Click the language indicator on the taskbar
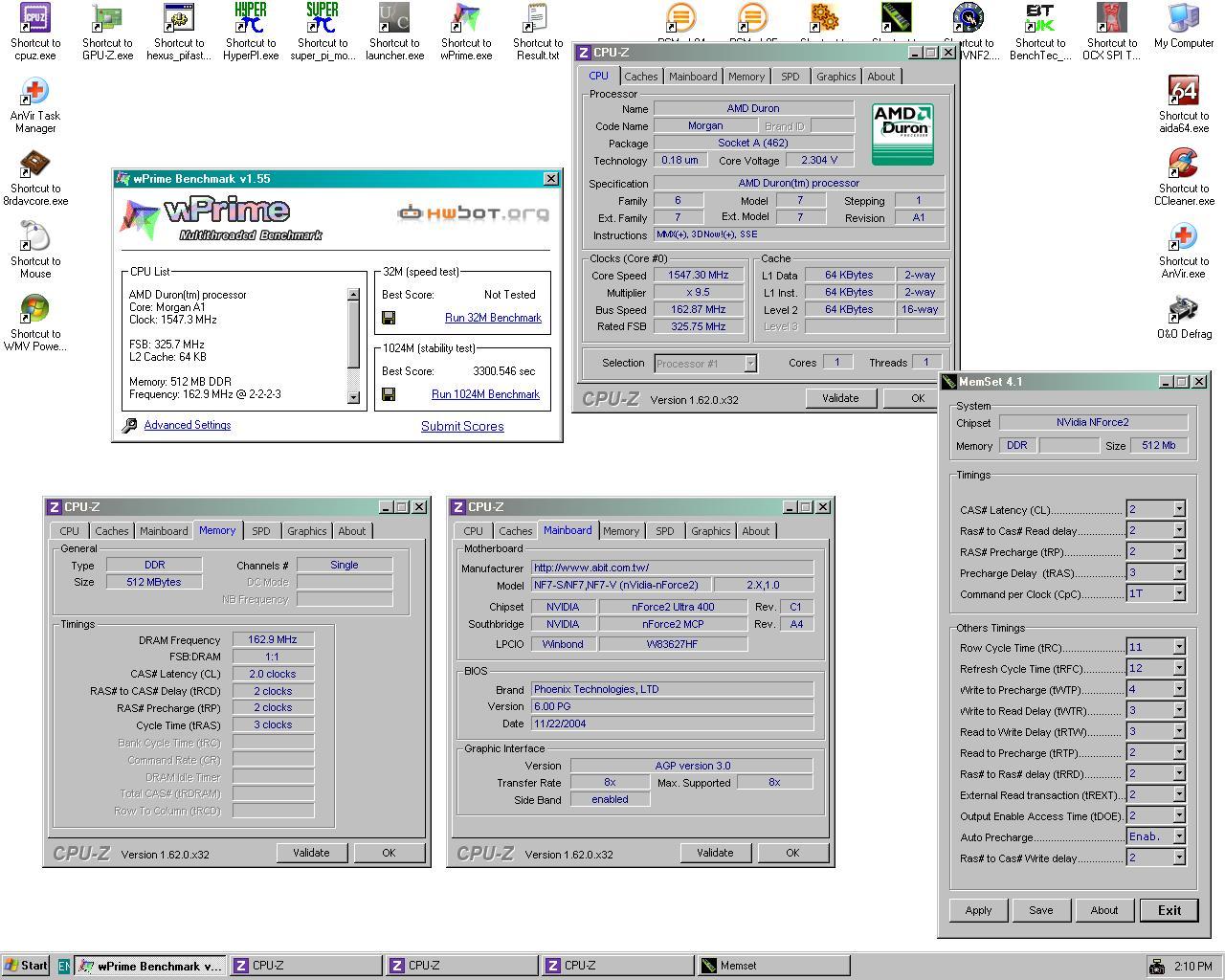Image resolution: width=1225 pixels, height=980 pixels. tap(64, 966)
